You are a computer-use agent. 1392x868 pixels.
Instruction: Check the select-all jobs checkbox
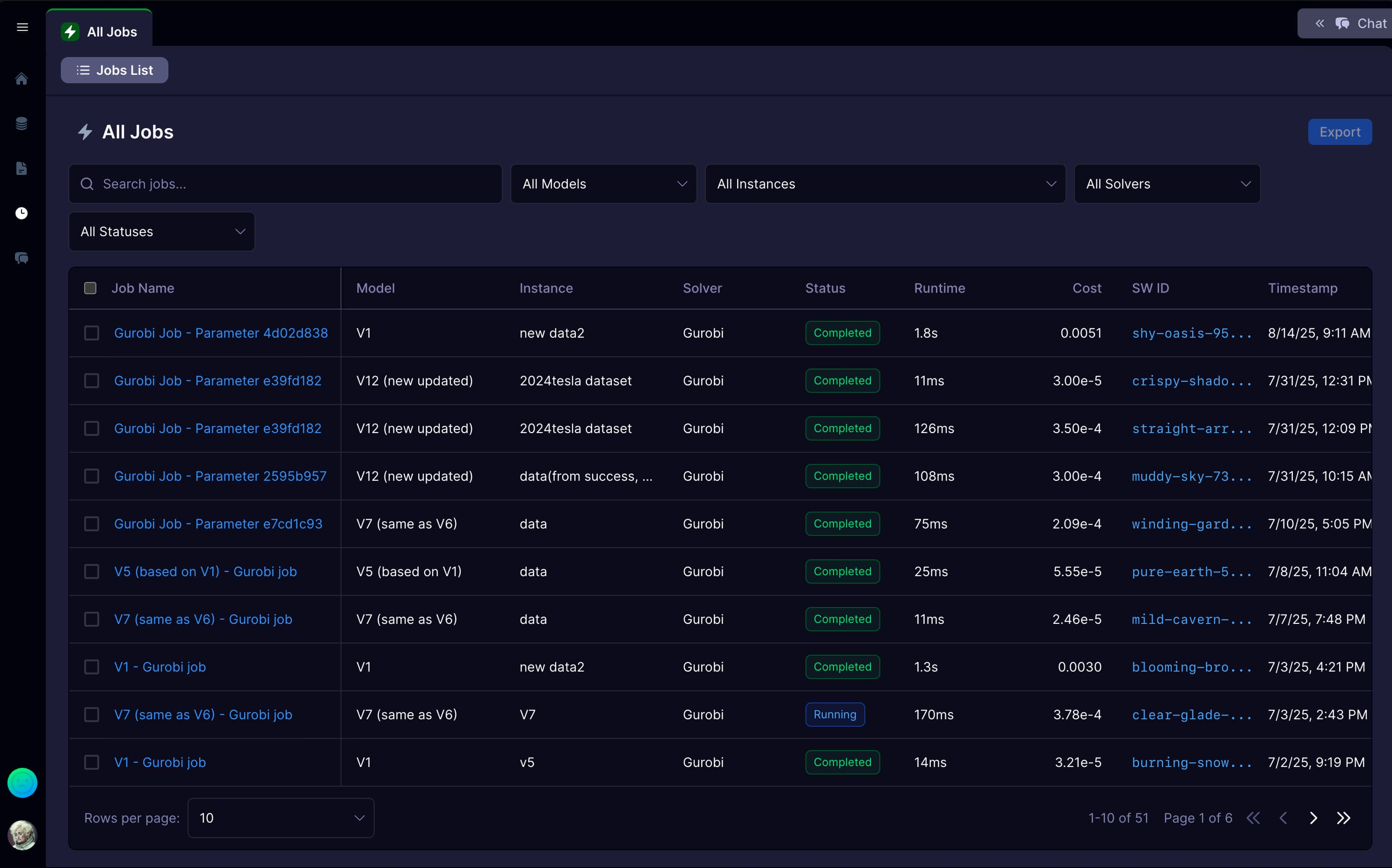click(x=90, y=288)
